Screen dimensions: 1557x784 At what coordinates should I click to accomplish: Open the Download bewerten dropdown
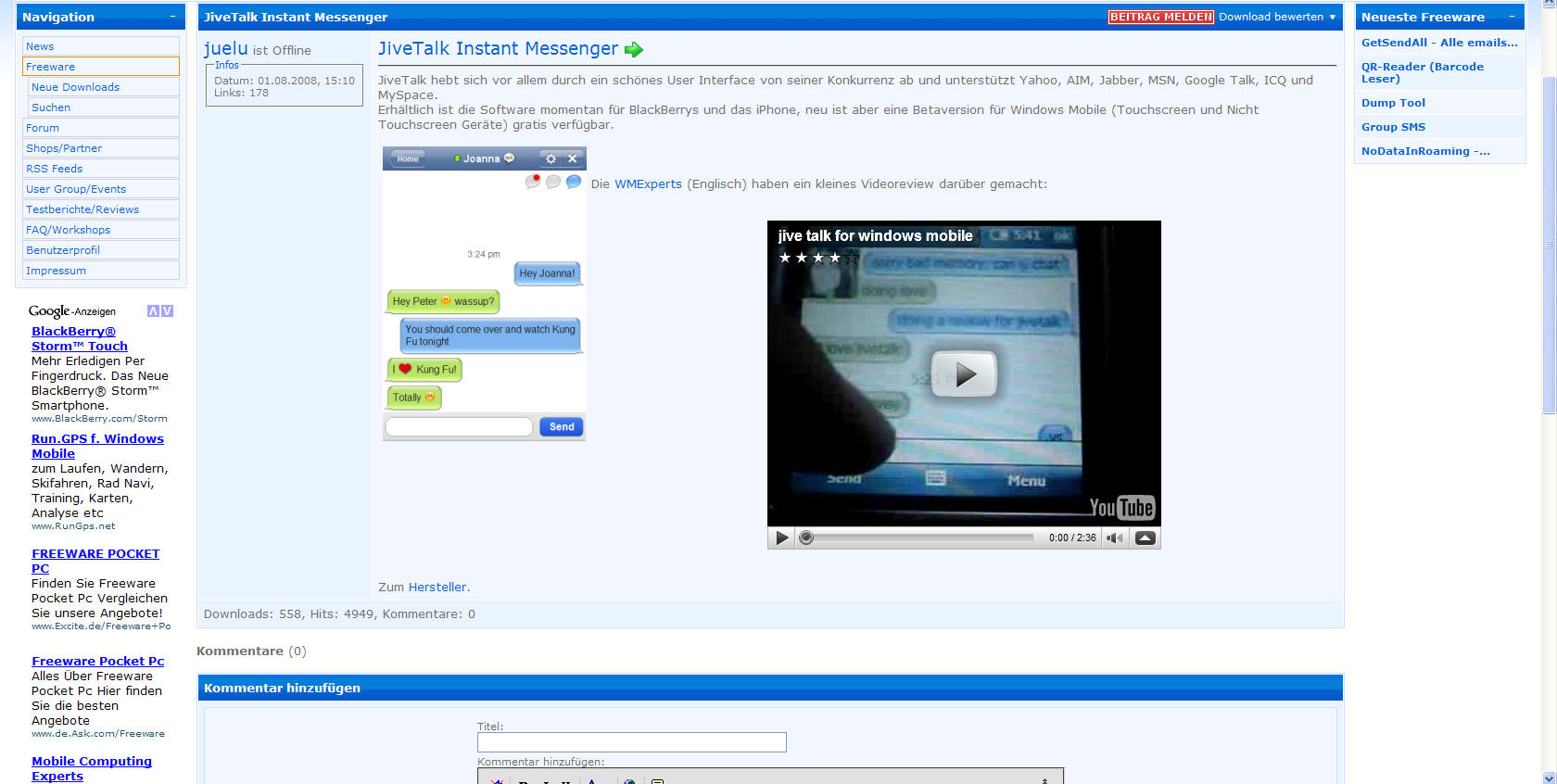1277,17
